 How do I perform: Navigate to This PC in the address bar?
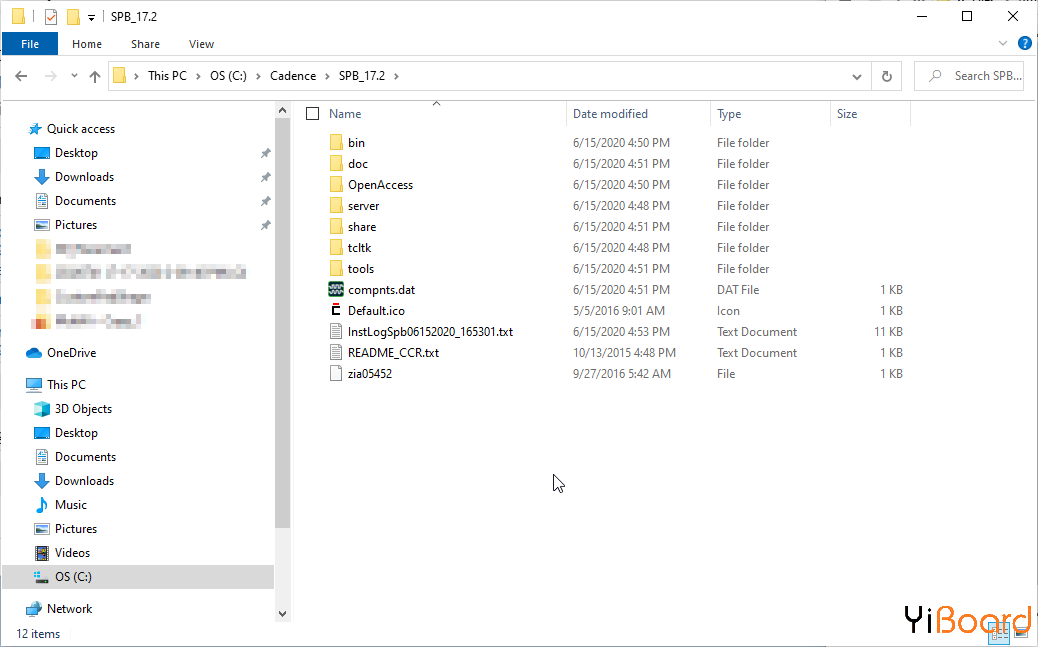[167, 76]
